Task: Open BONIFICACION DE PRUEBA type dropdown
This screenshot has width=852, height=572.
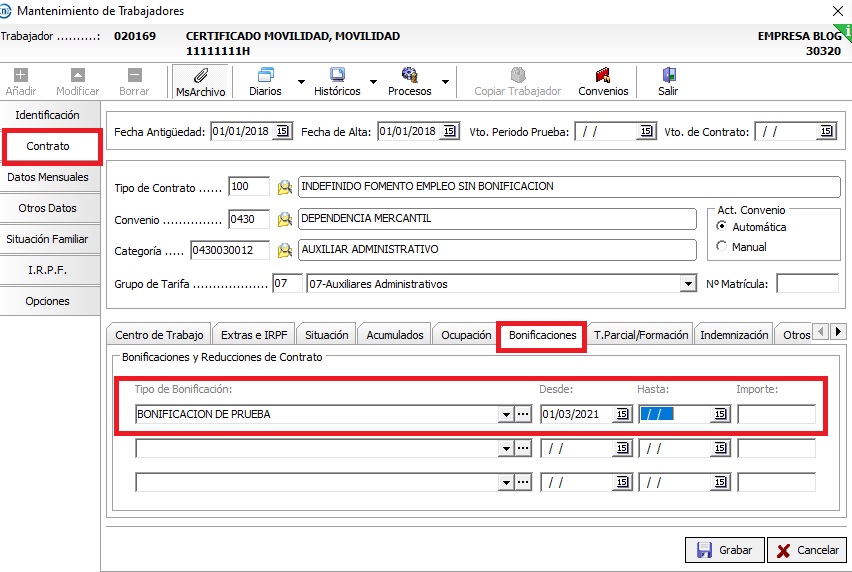Action: [x=506, y=414]
